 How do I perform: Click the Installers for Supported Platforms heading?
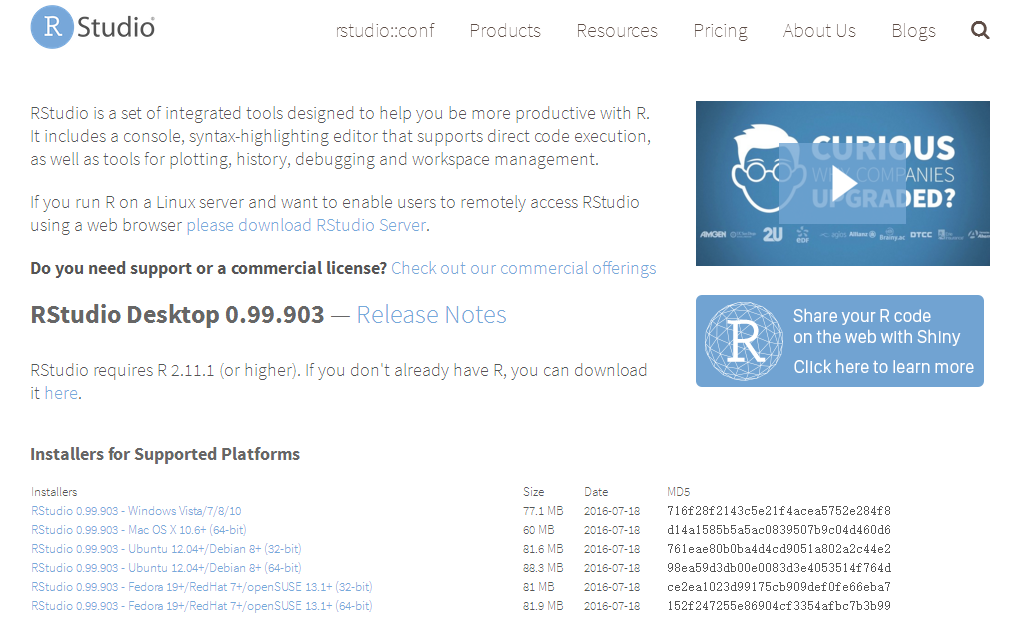pos(165,454)
